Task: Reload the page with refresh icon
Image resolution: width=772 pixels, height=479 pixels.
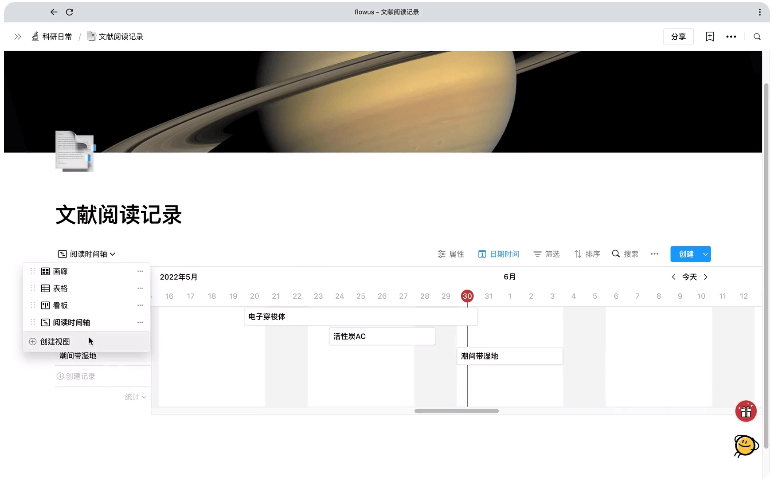Action: [69, 12]
